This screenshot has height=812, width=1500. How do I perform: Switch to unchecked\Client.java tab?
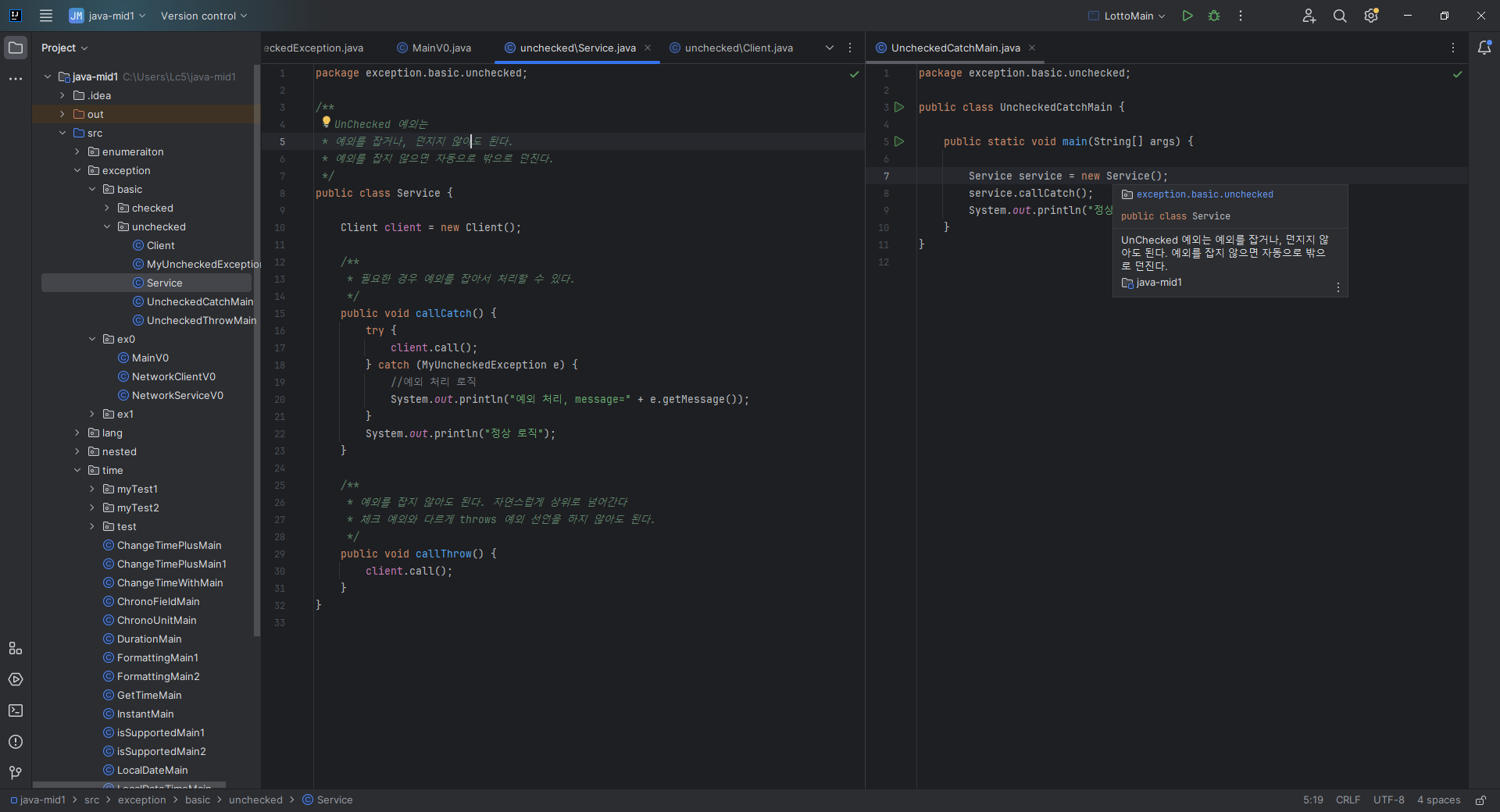tap(731, 48)
